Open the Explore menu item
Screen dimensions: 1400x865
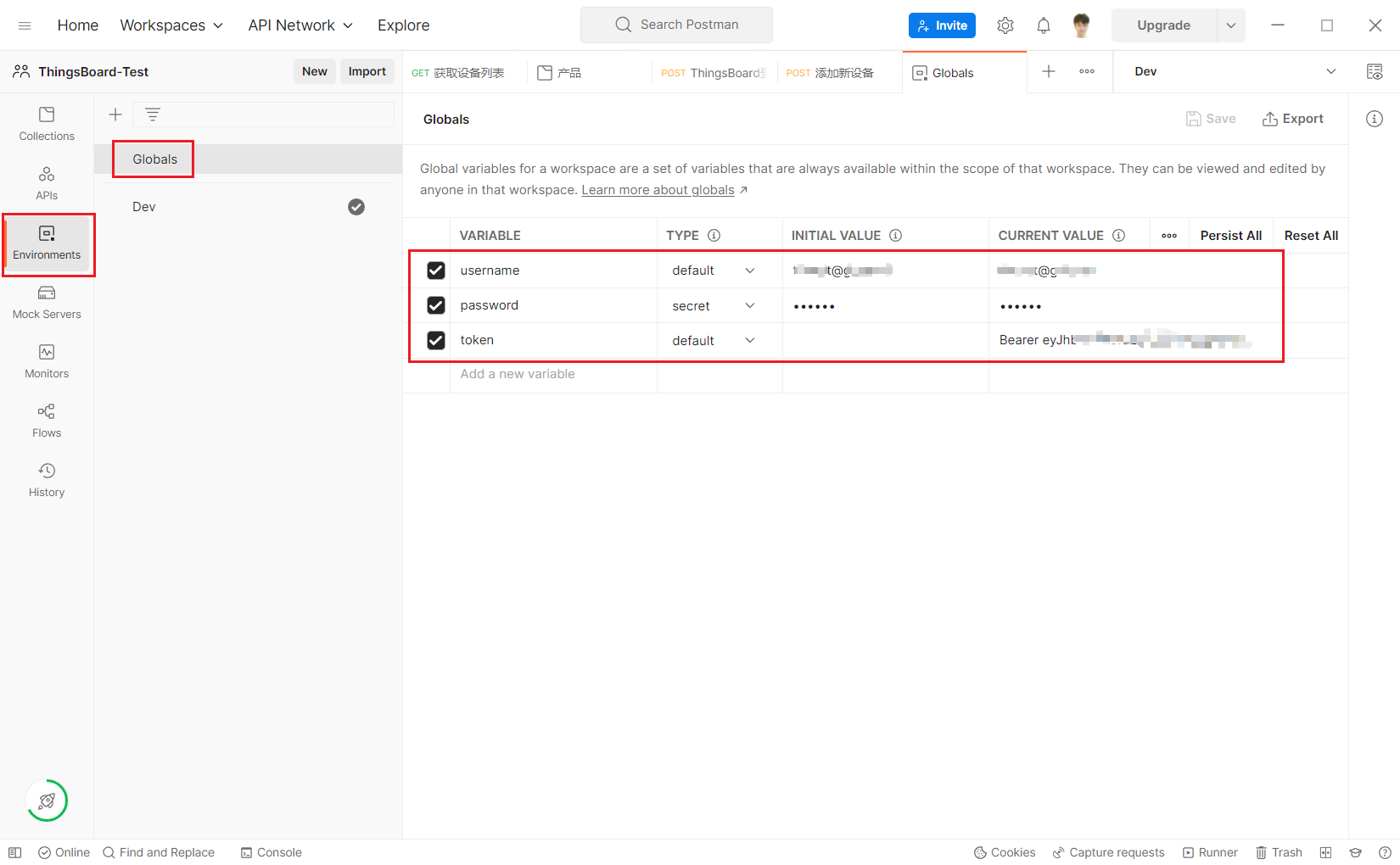(404, 25)
